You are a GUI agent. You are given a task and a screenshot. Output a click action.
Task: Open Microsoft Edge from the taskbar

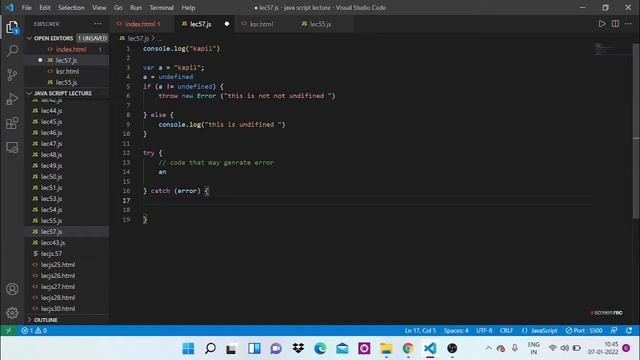pos(320,348)
